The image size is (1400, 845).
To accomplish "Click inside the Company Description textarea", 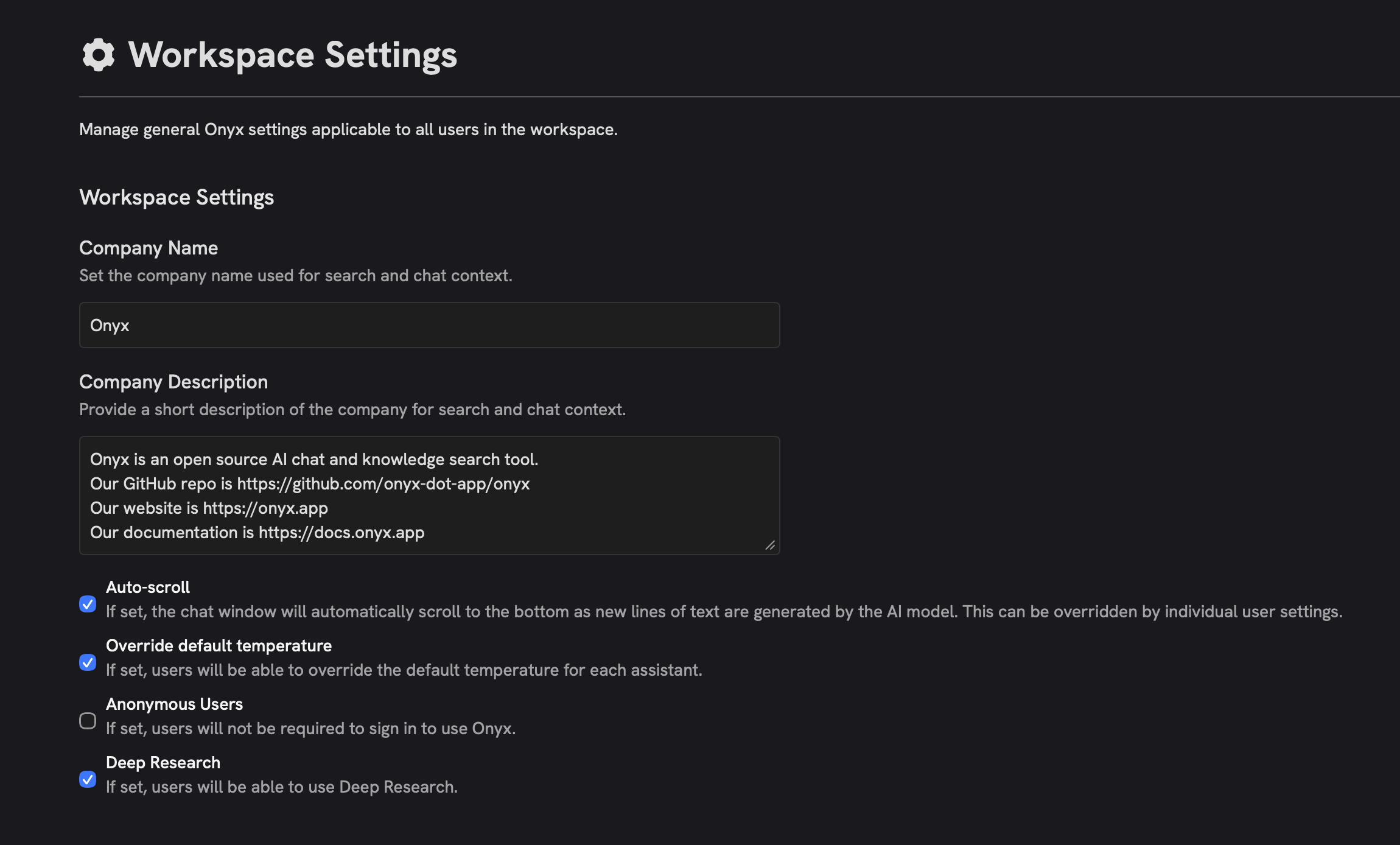I will coord(429,496).
